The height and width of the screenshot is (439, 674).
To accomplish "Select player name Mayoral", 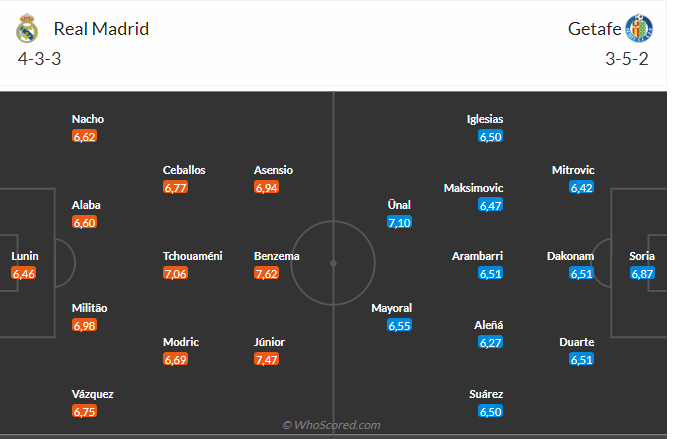I will (391, 308).
